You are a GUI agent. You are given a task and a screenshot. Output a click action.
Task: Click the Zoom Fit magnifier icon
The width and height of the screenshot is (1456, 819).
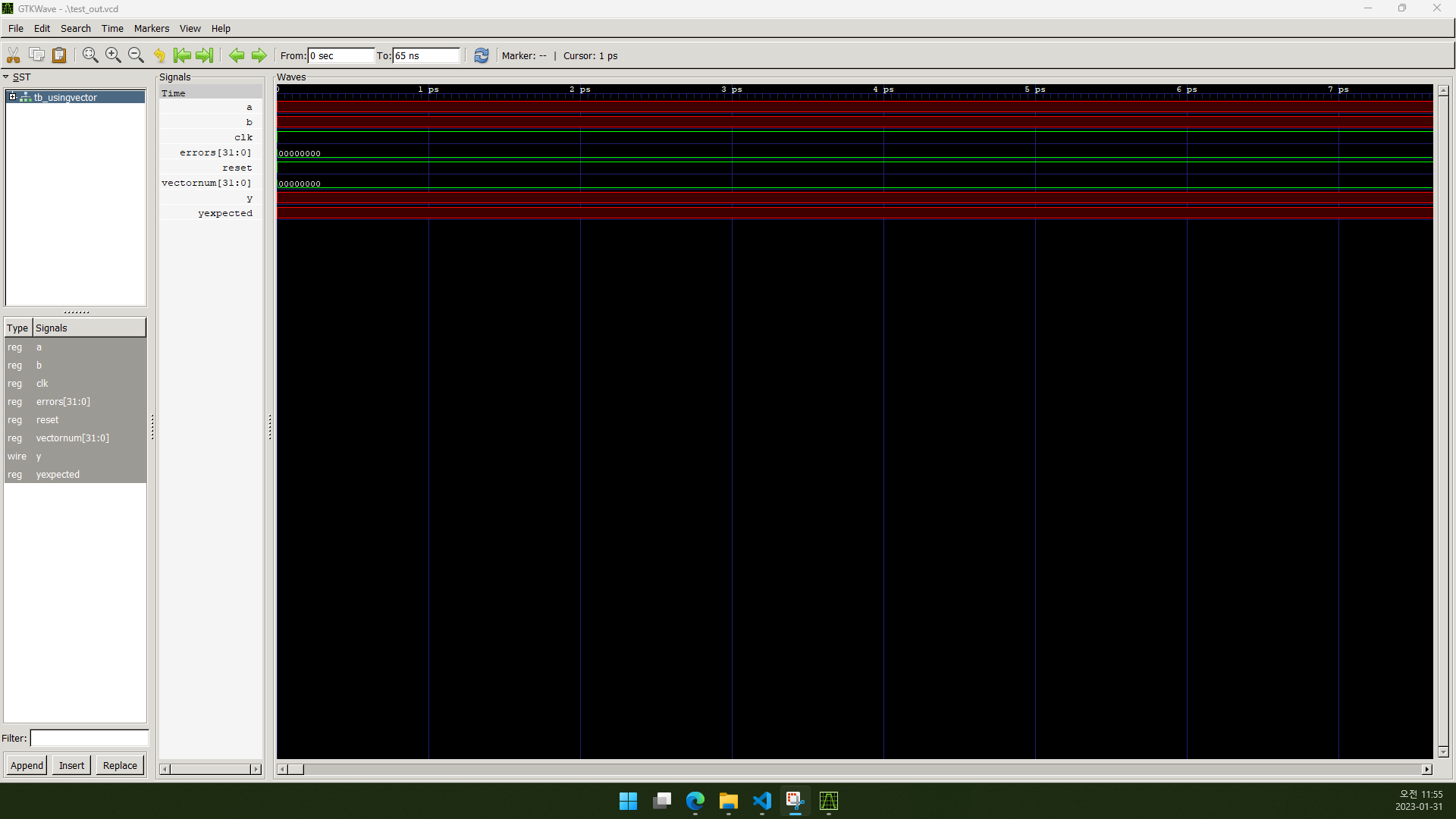90,55
